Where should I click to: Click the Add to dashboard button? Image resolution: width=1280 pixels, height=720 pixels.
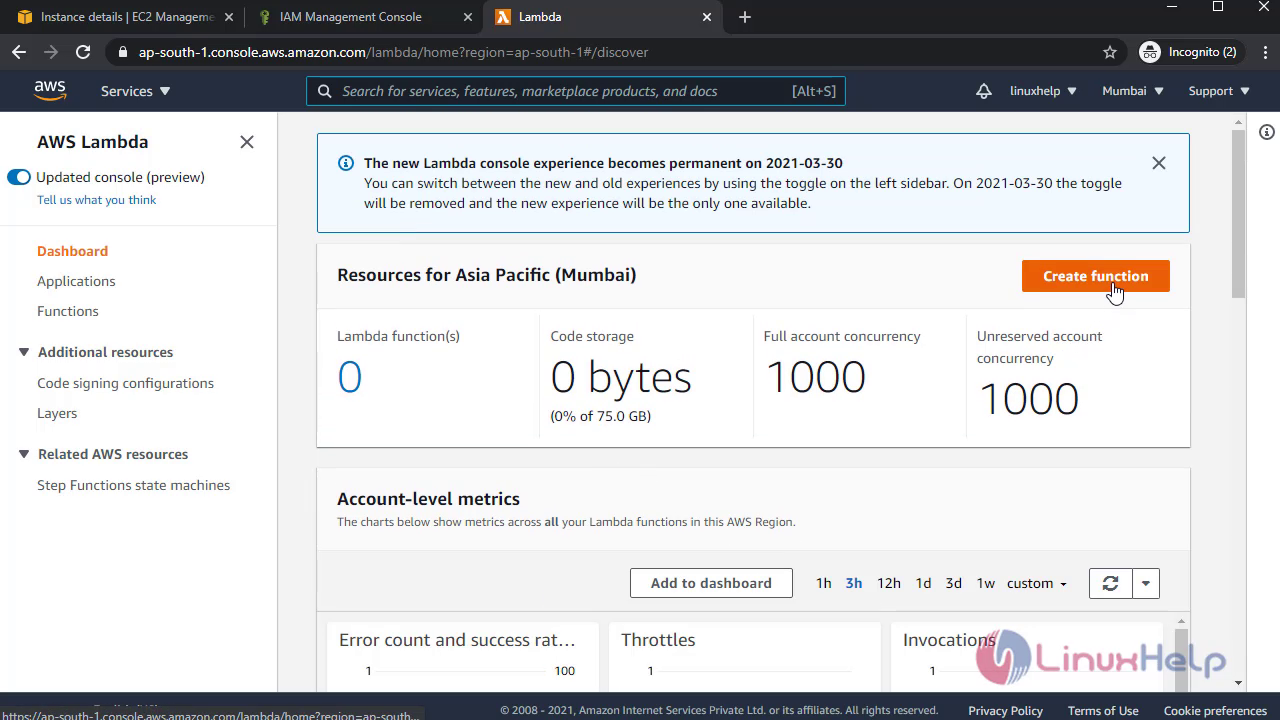coord(711,583)
